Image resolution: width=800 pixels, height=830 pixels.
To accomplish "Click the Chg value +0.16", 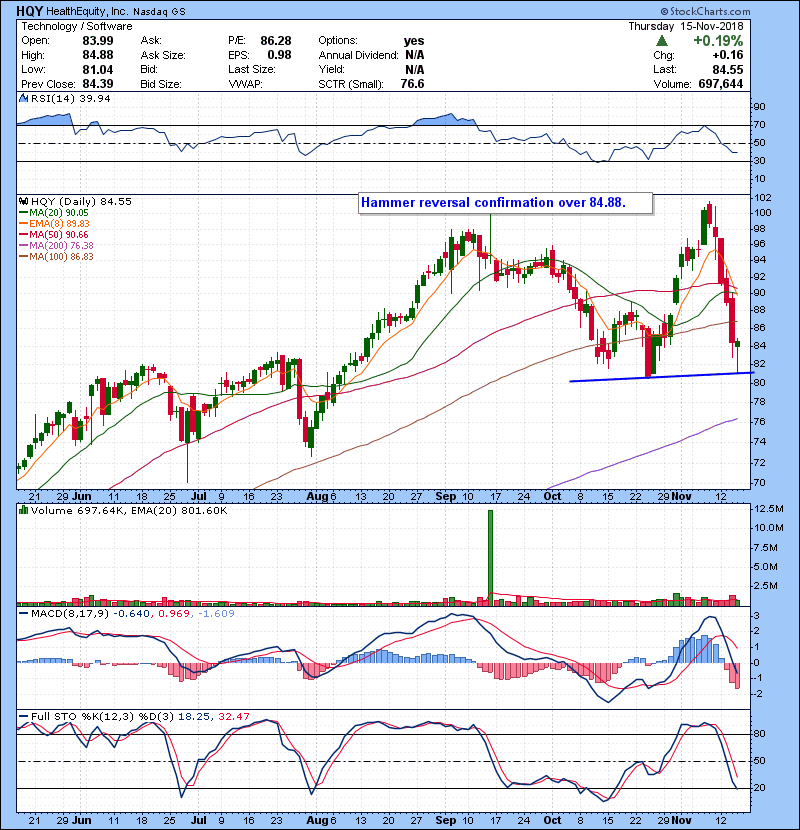I will click(727, 55).
